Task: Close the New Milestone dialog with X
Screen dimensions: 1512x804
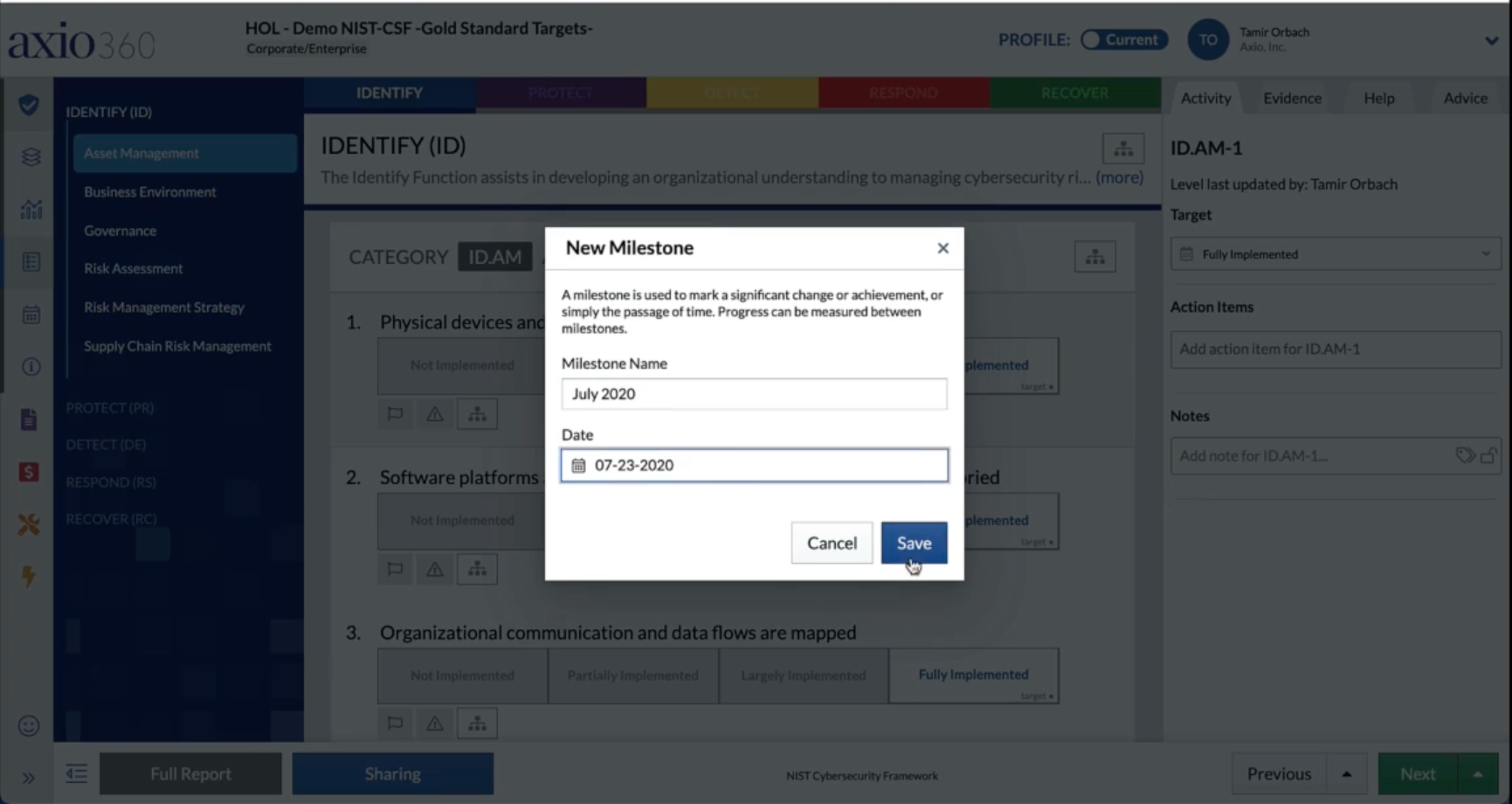Action: click(942, 248)
